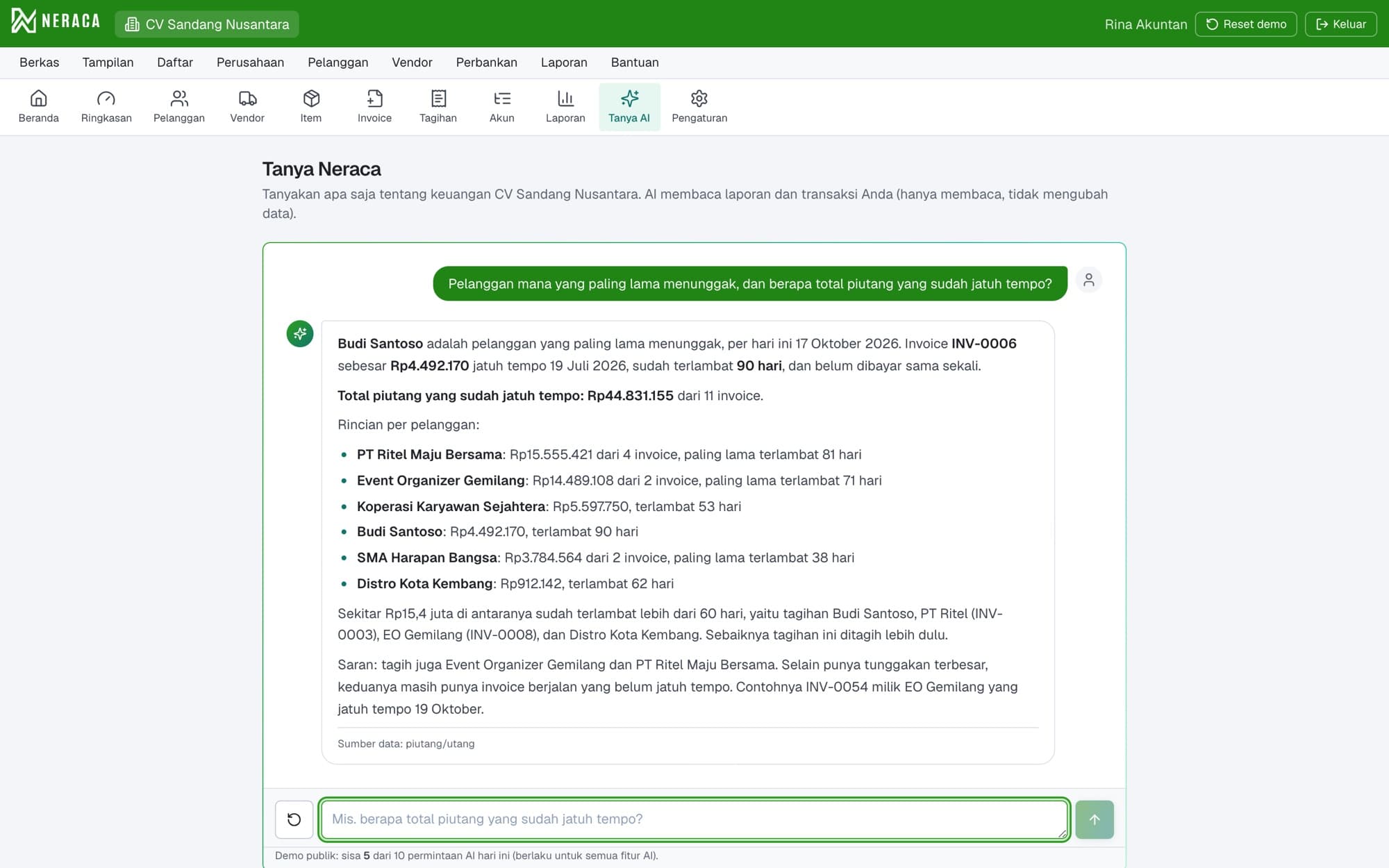Click the PT Ritel Maju Bersama line
Screen dimensions: 1389x868
coord(609,454)
